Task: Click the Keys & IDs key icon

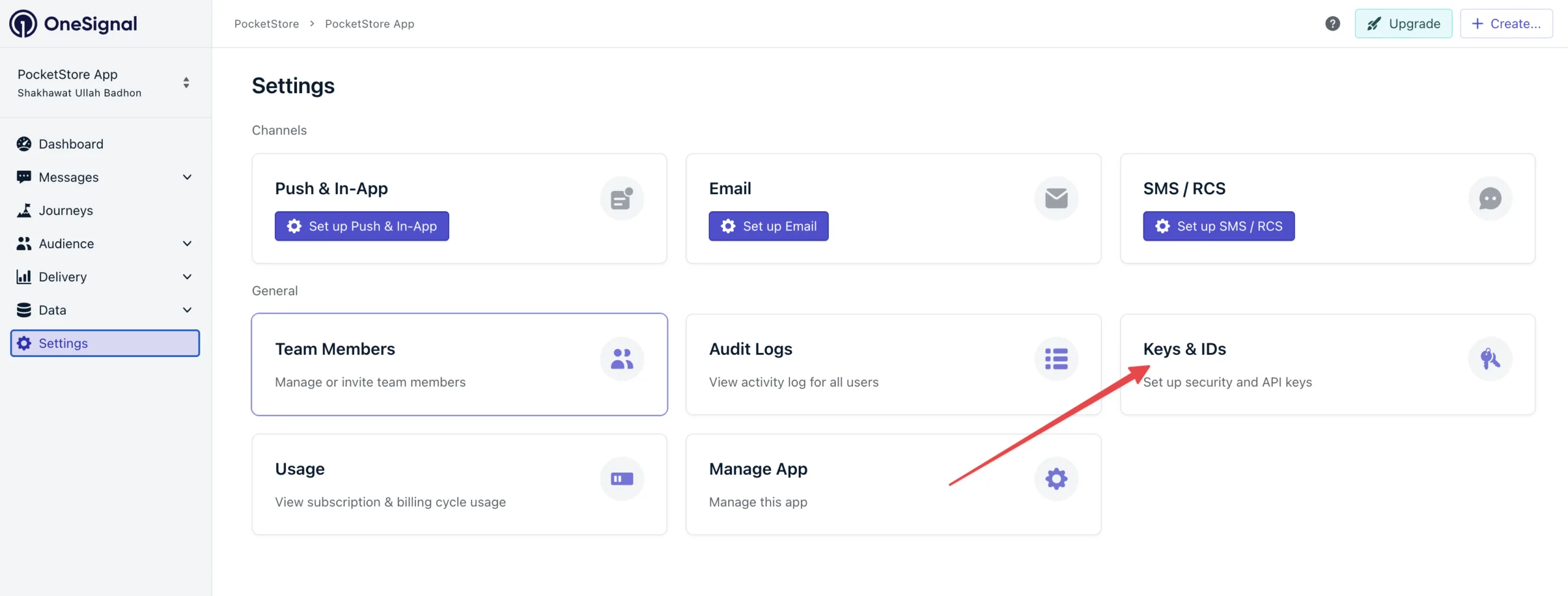Action: [x=1490, y=359]
